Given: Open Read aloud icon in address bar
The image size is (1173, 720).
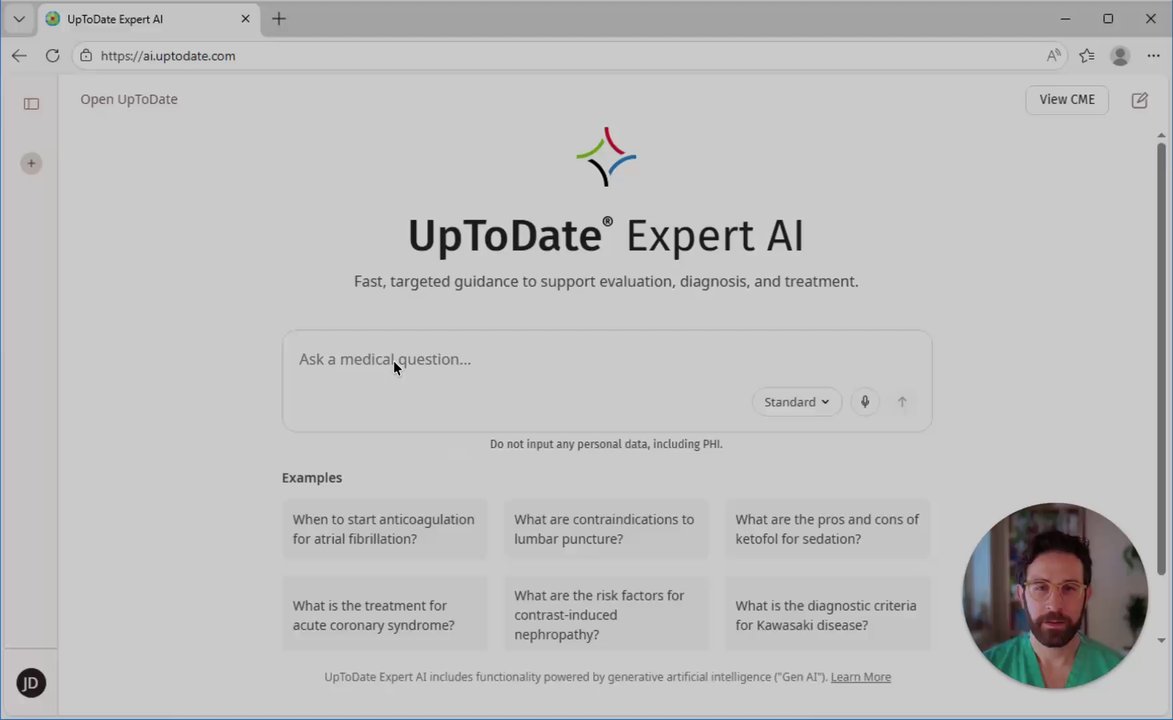Looking at the screenshot, I should (x=1053, y=55).
